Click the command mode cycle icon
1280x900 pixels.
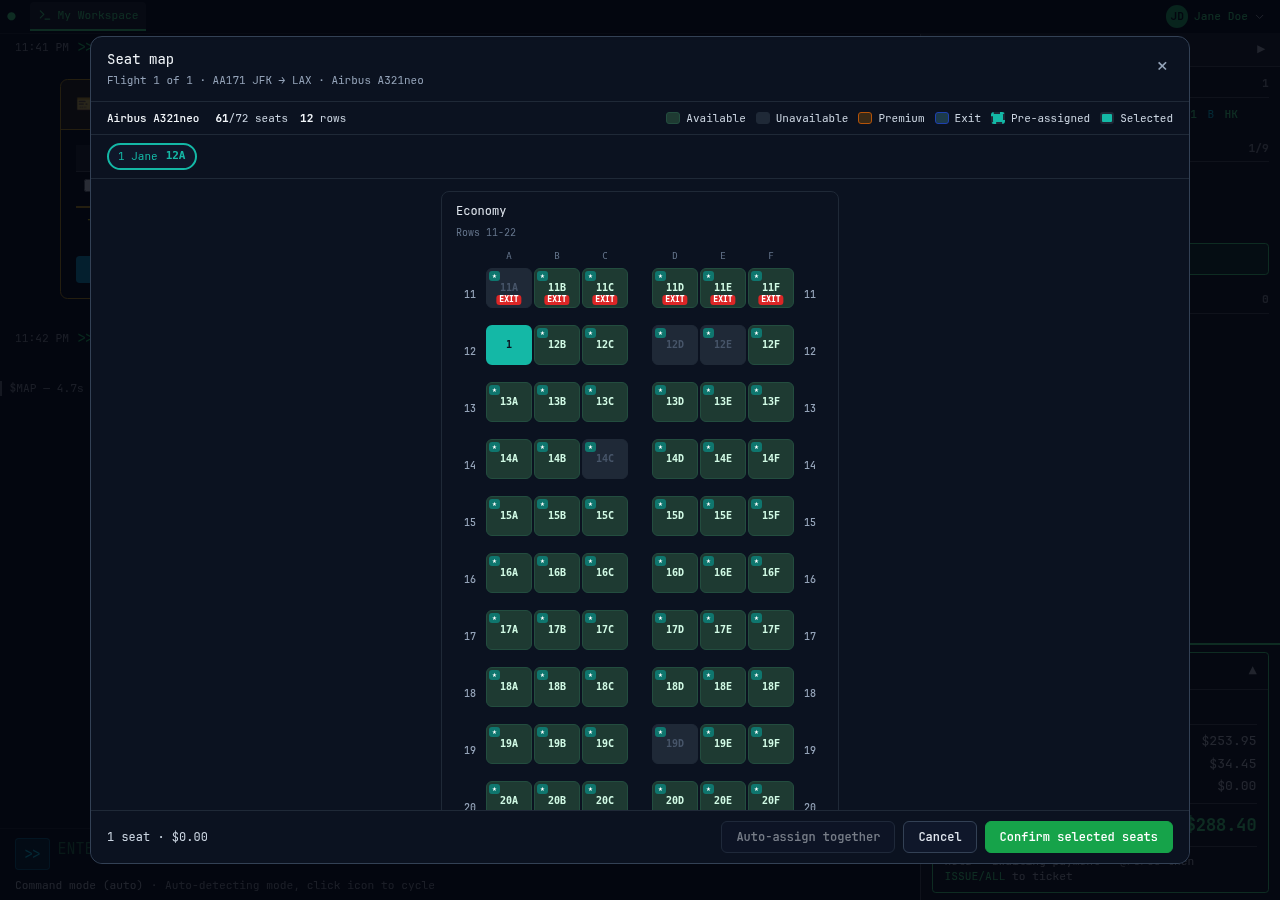click(x=32, y=854)
